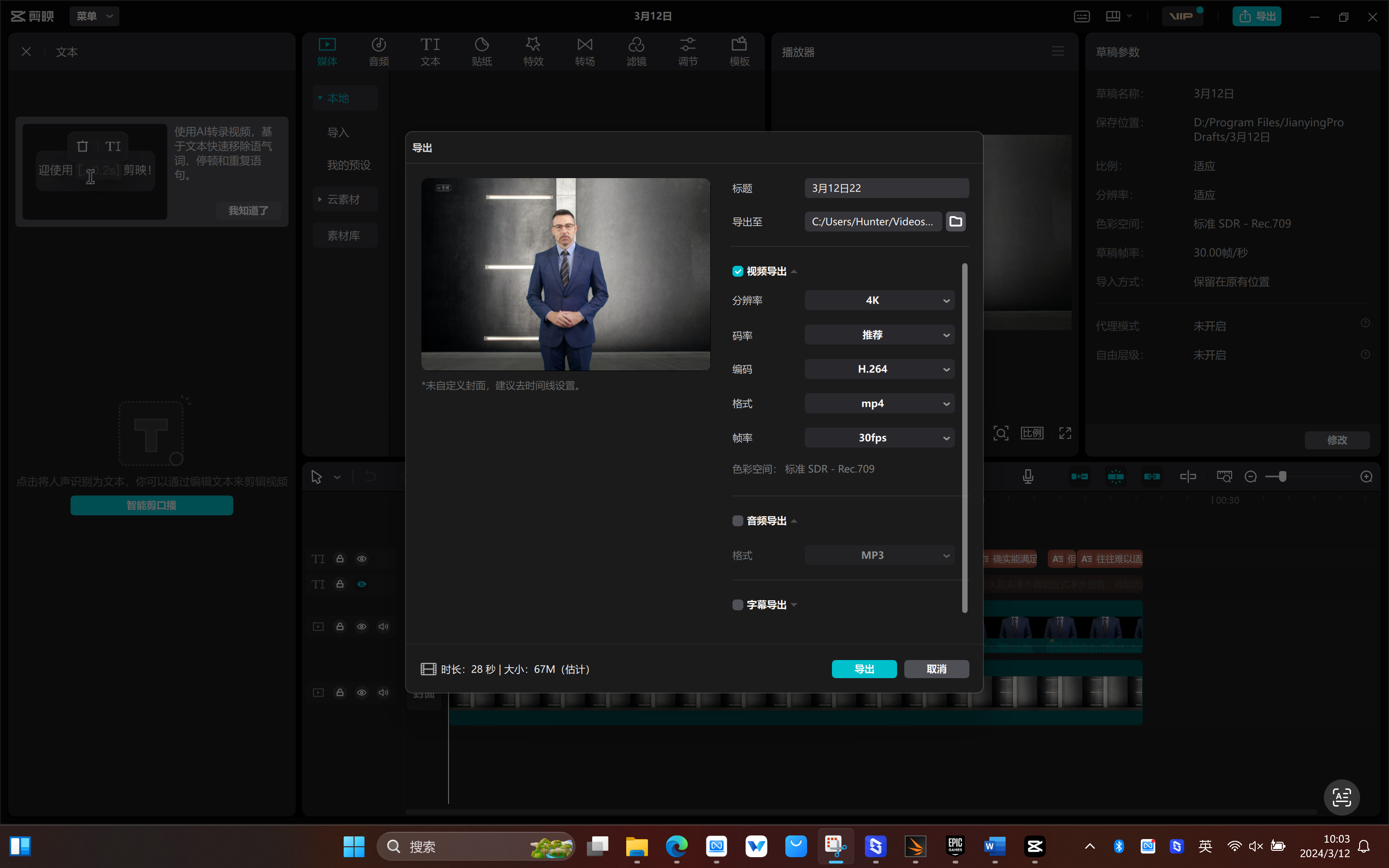Open the 编码 H.264 codec dropdown
Viewport: 1389px width, 868px height.
879,369
